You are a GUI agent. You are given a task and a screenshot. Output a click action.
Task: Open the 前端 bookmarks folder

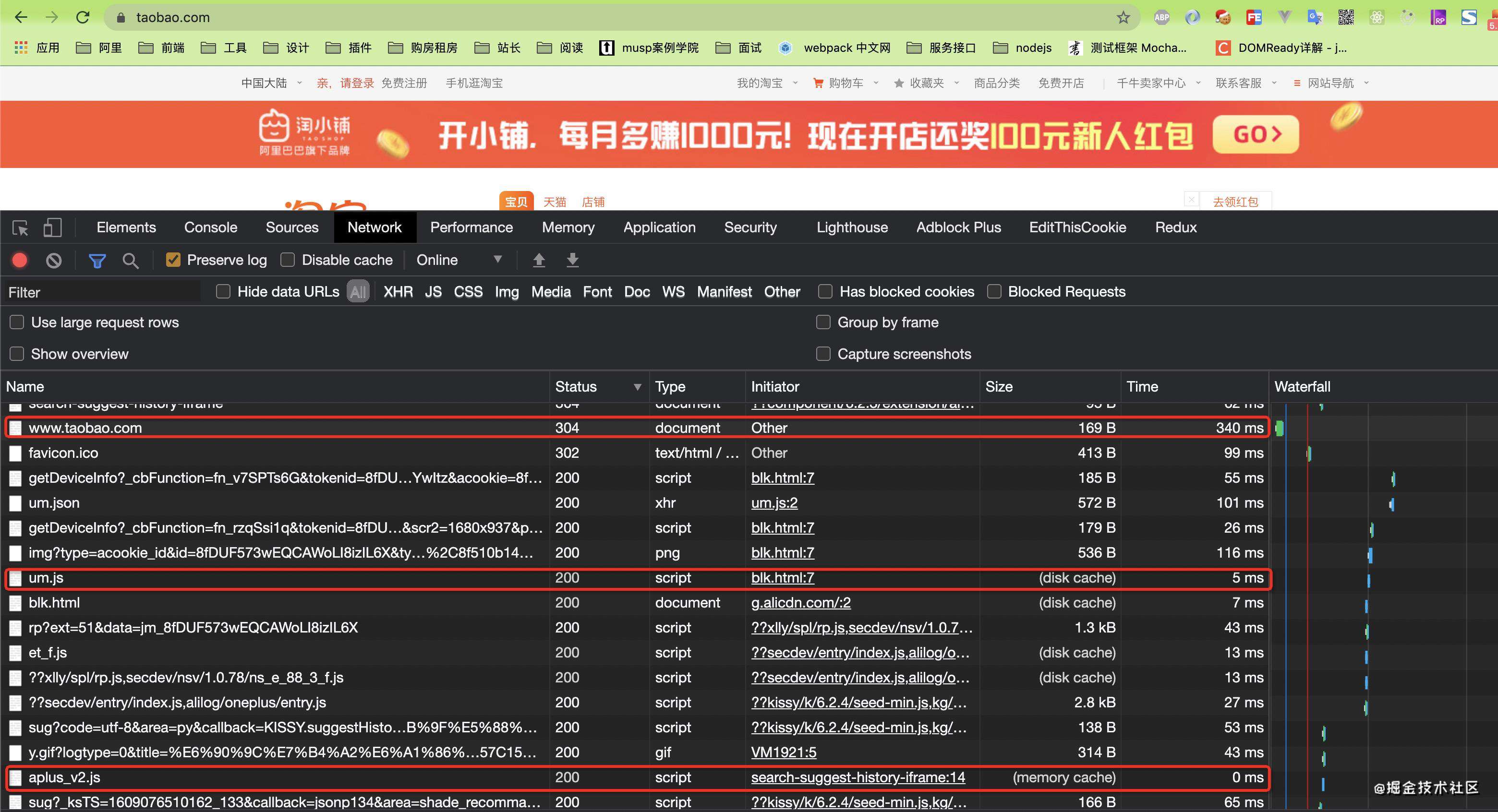tap(162, 48)
